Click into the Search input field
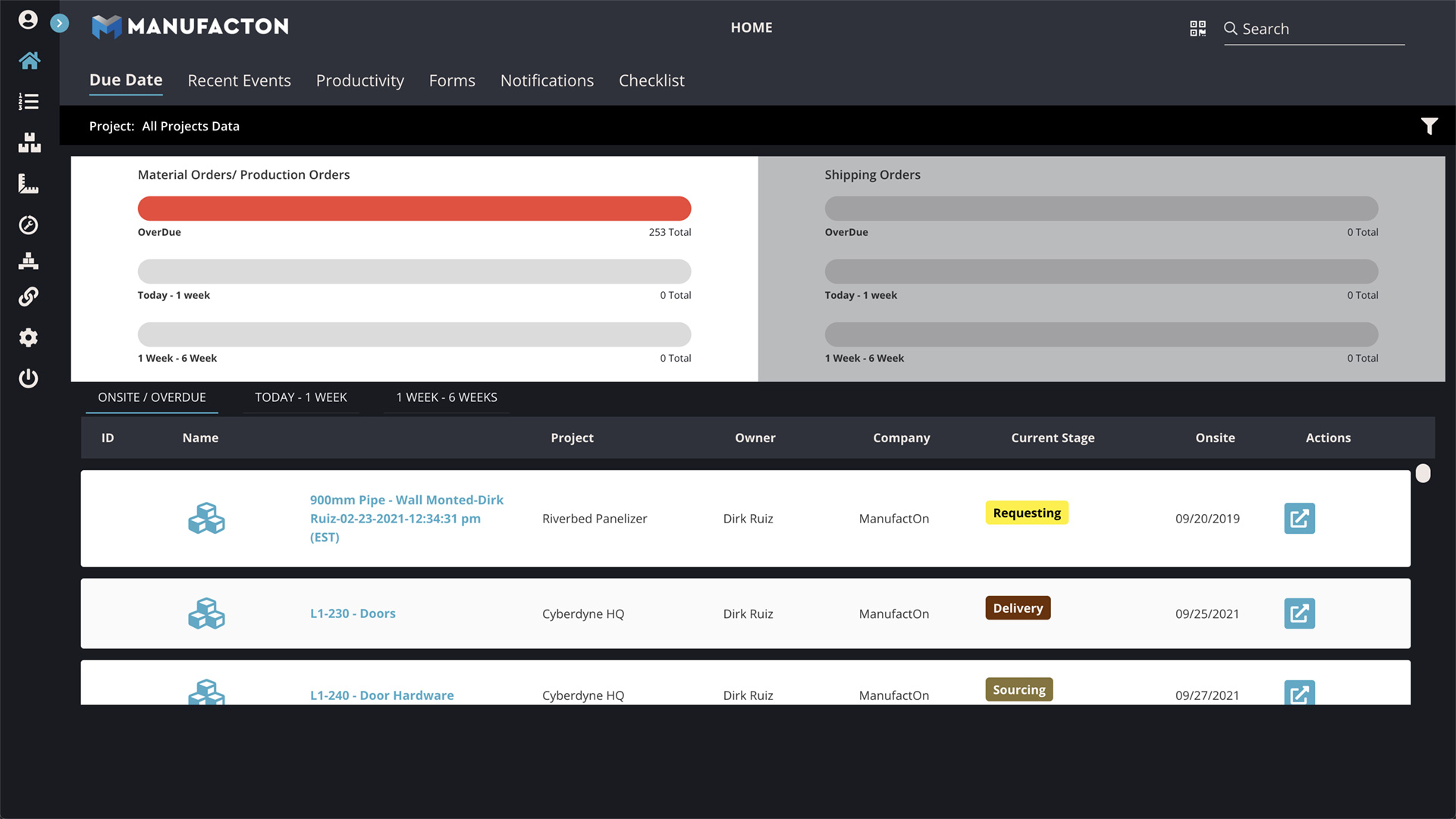Screen dimensions: 1456x819 (1322, 29)
